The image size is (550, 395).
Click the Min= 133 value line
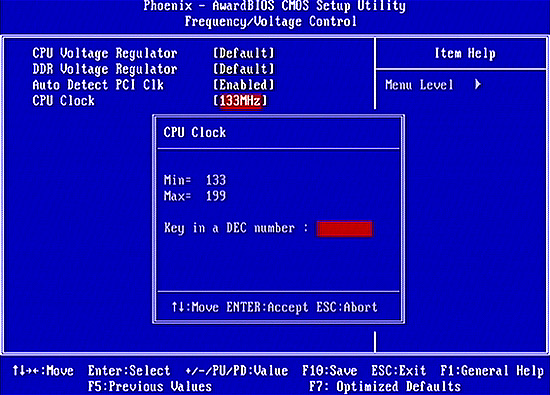pyautogui.click(x=195, y=180)
